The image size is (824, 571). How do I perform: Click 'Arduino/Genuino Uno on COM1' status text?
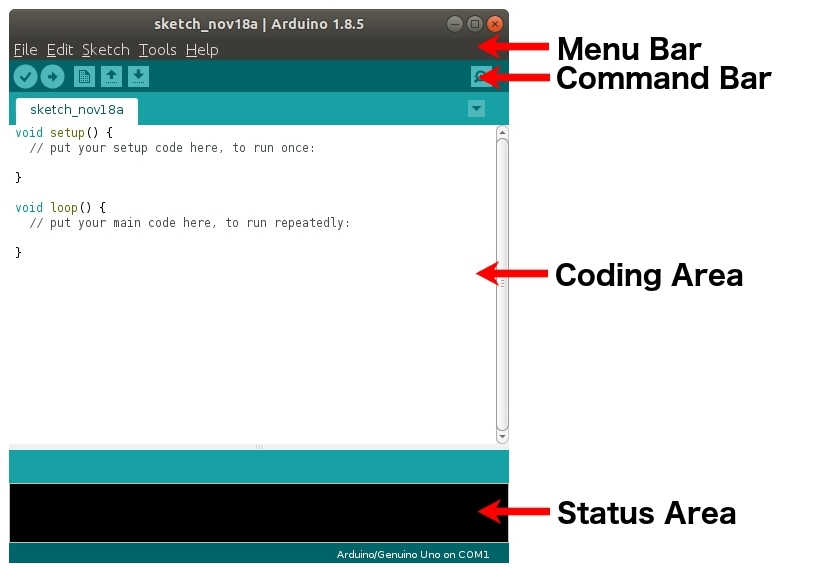click(x=413, y=555)
